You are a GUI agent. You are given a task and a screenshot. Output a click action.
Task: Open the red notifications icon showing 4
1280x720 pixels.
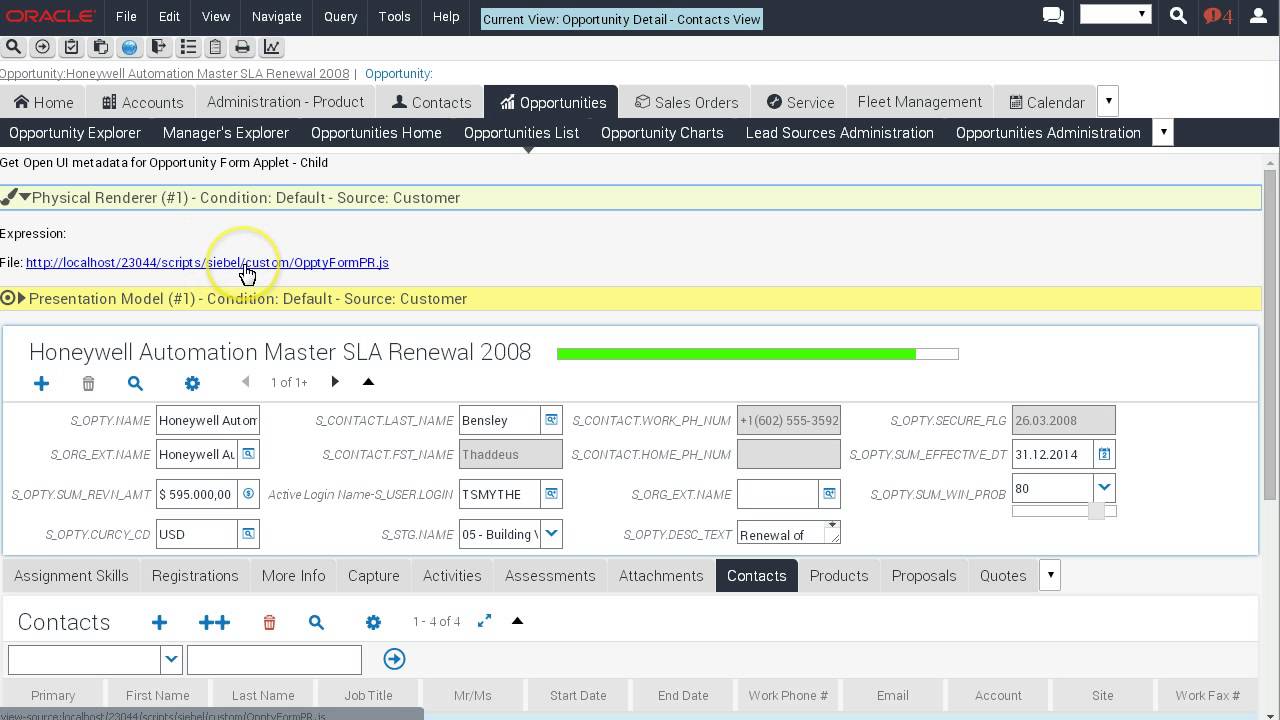point(1217,16)
